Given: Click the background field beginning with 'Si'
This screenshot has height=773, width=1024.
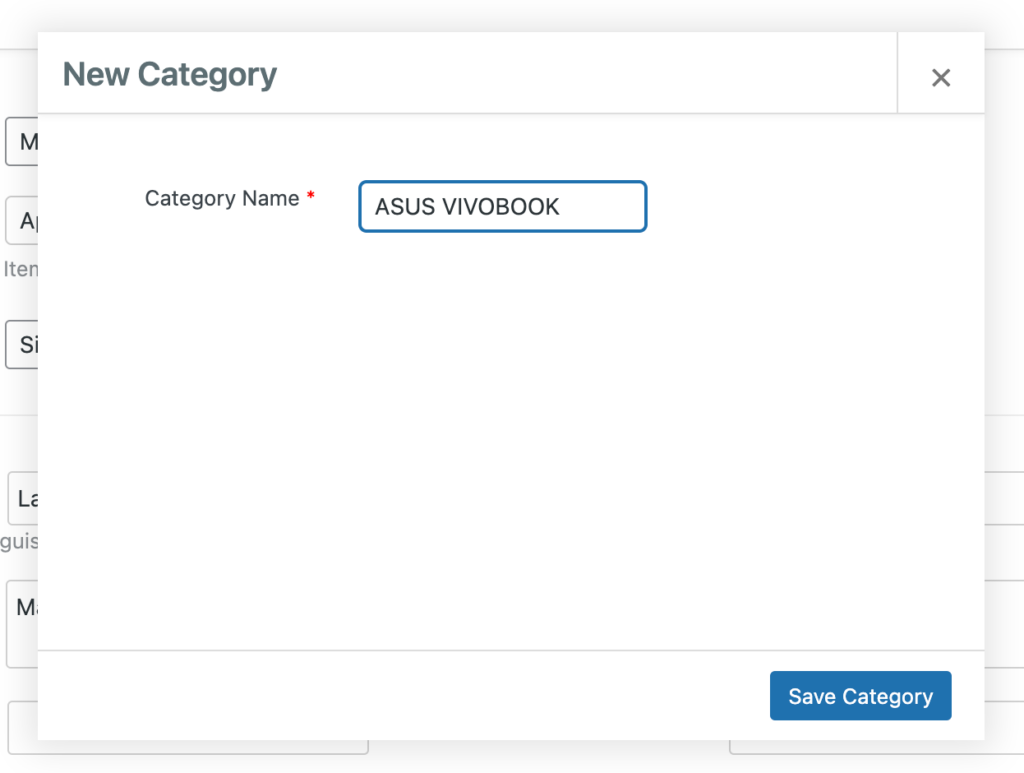Looking at the screenshot, I should pyautogui.click(x=22, y=344).
